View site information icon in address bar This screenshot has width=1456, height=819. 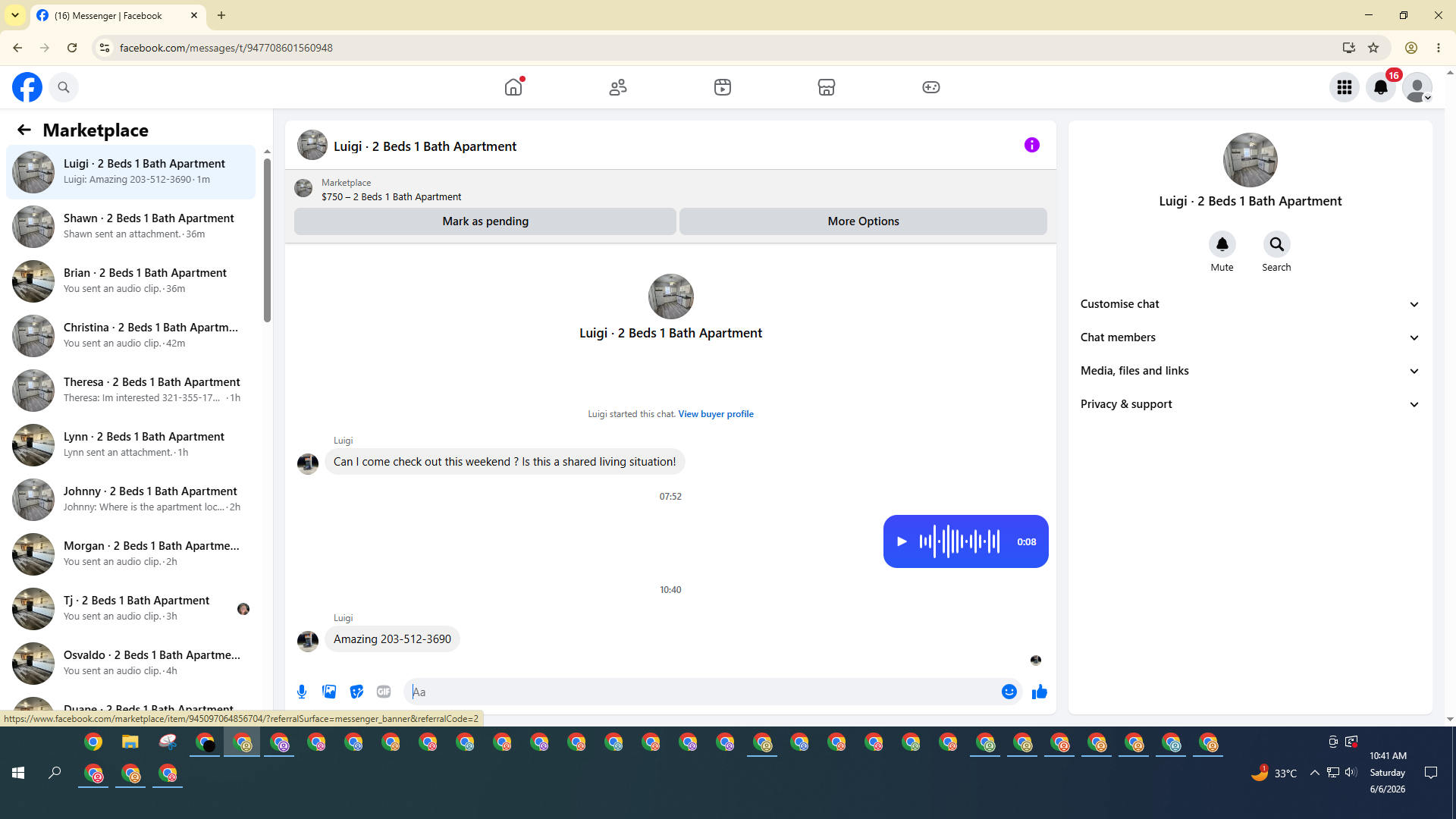click(105, 48)
